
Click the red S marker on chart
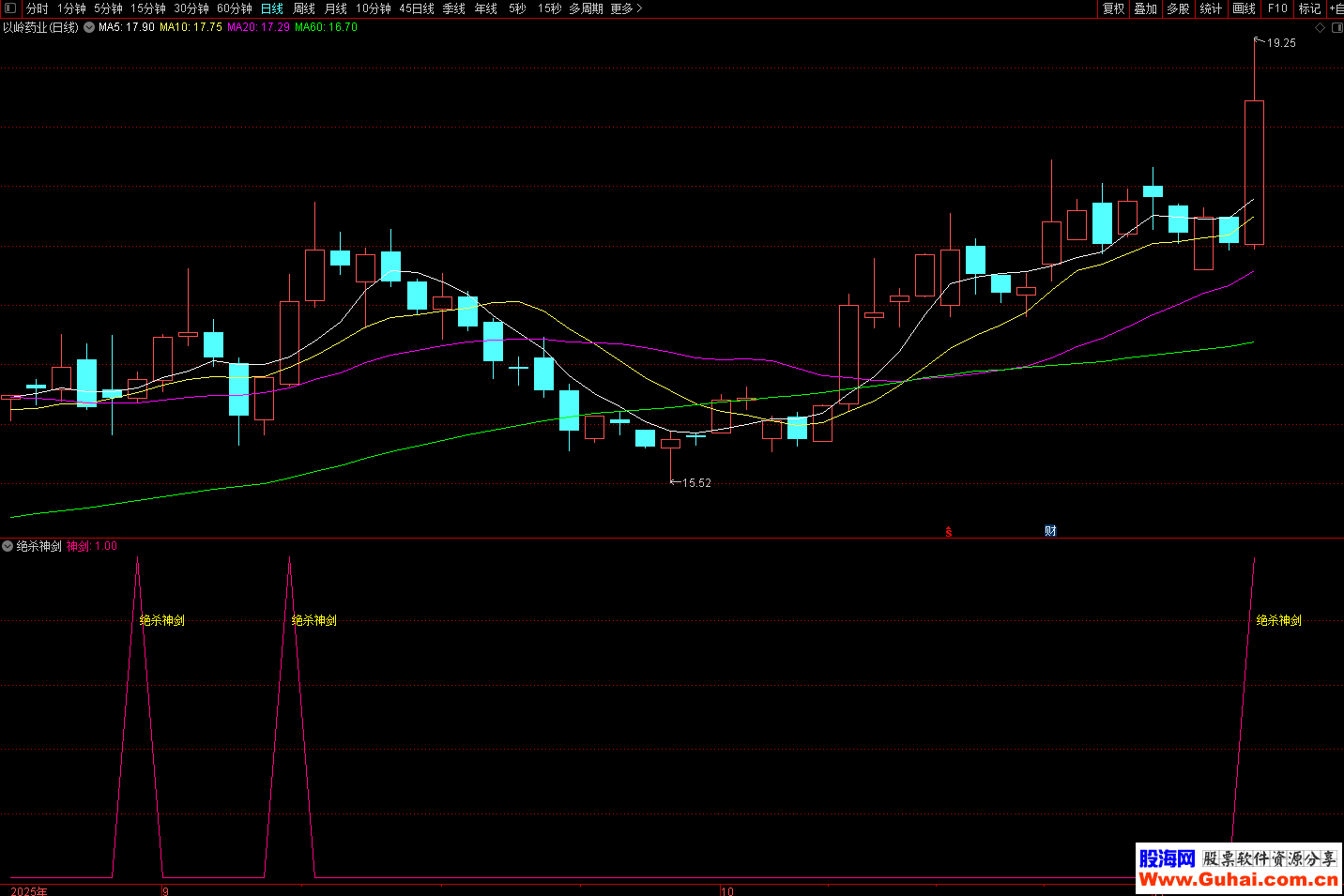[949, 532]
